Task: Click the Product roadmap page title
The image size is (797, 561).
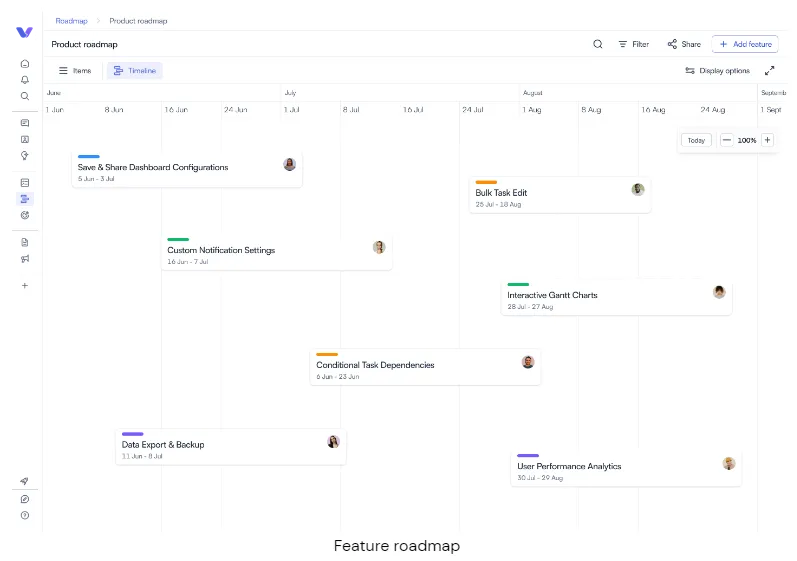Action: pos(84,44)
